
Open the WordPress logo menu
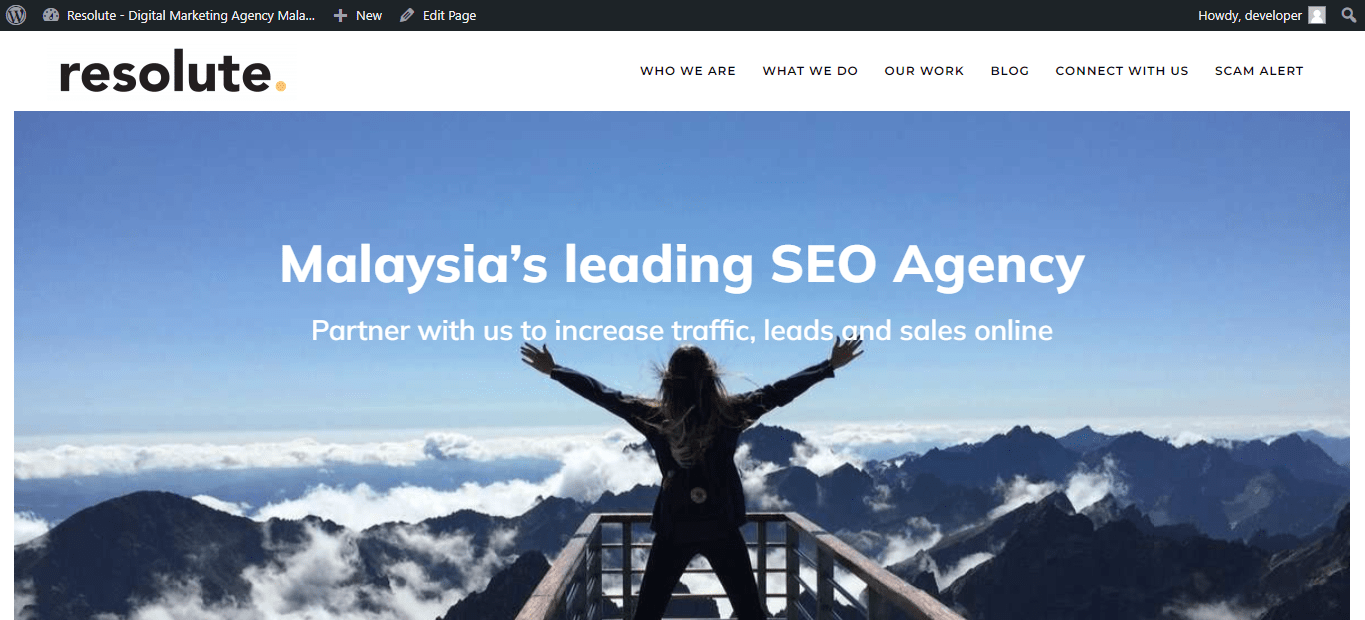click(x=16, y=15)
